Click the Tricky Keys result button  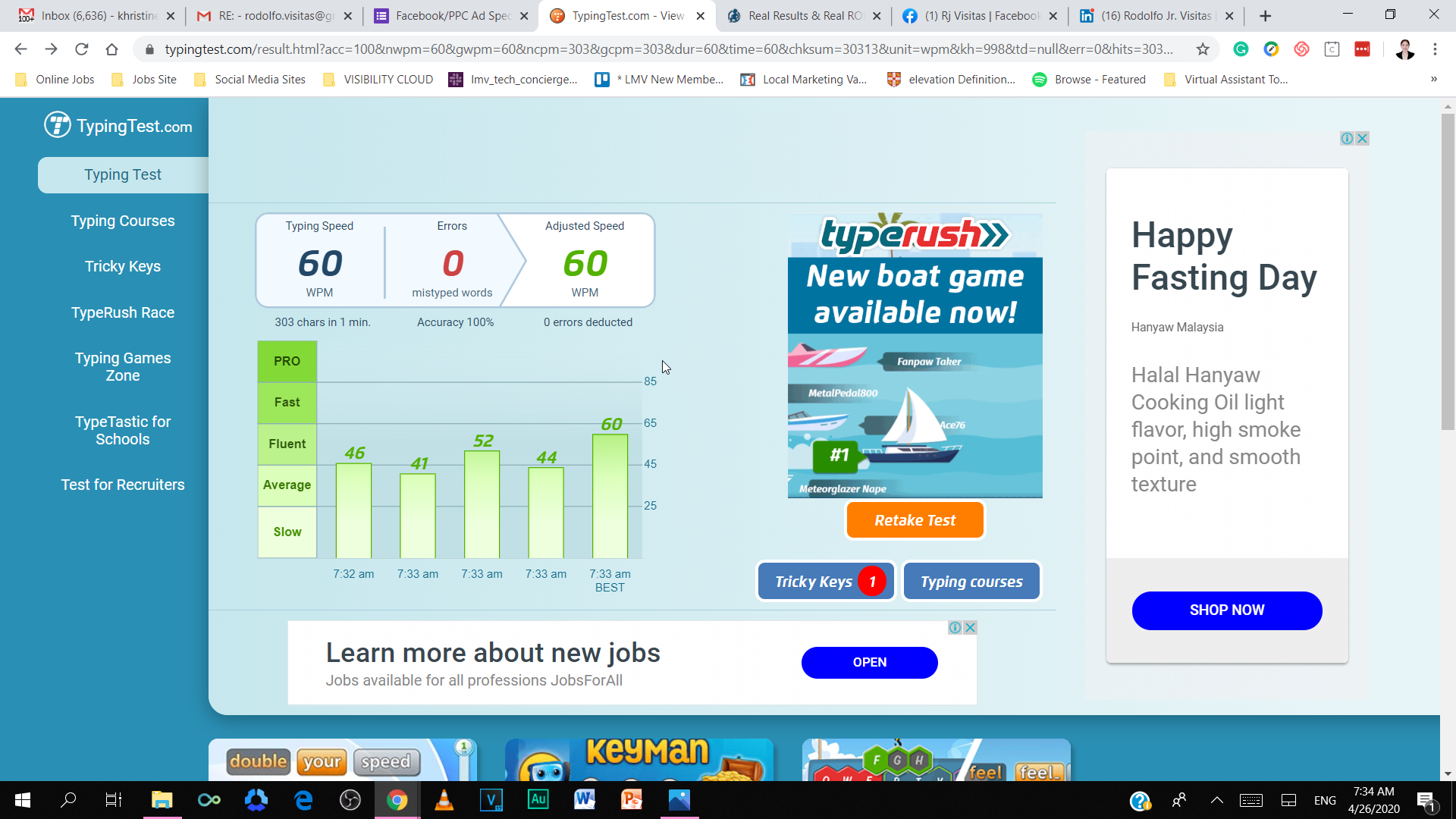click(827, 582)
